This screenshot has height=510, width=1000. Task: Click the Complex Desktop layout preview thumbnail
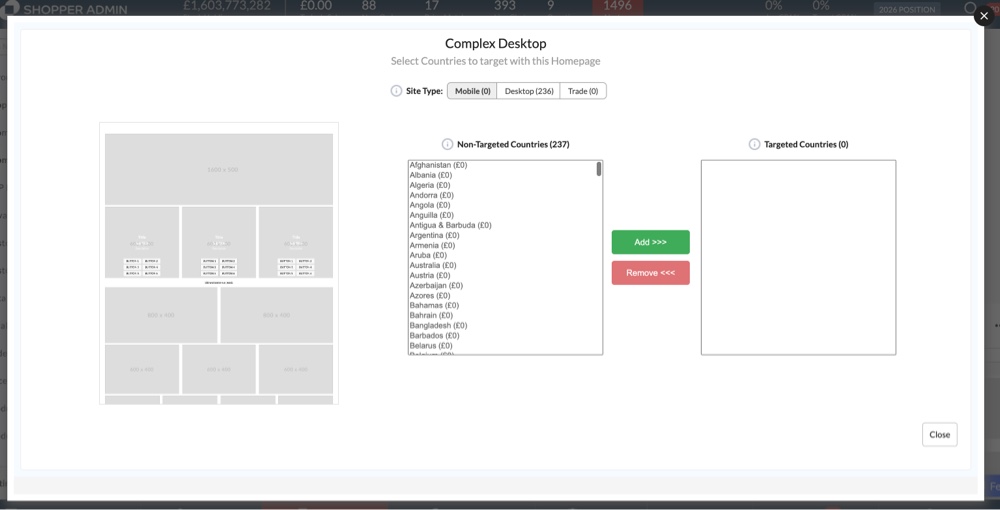(219, 263)
